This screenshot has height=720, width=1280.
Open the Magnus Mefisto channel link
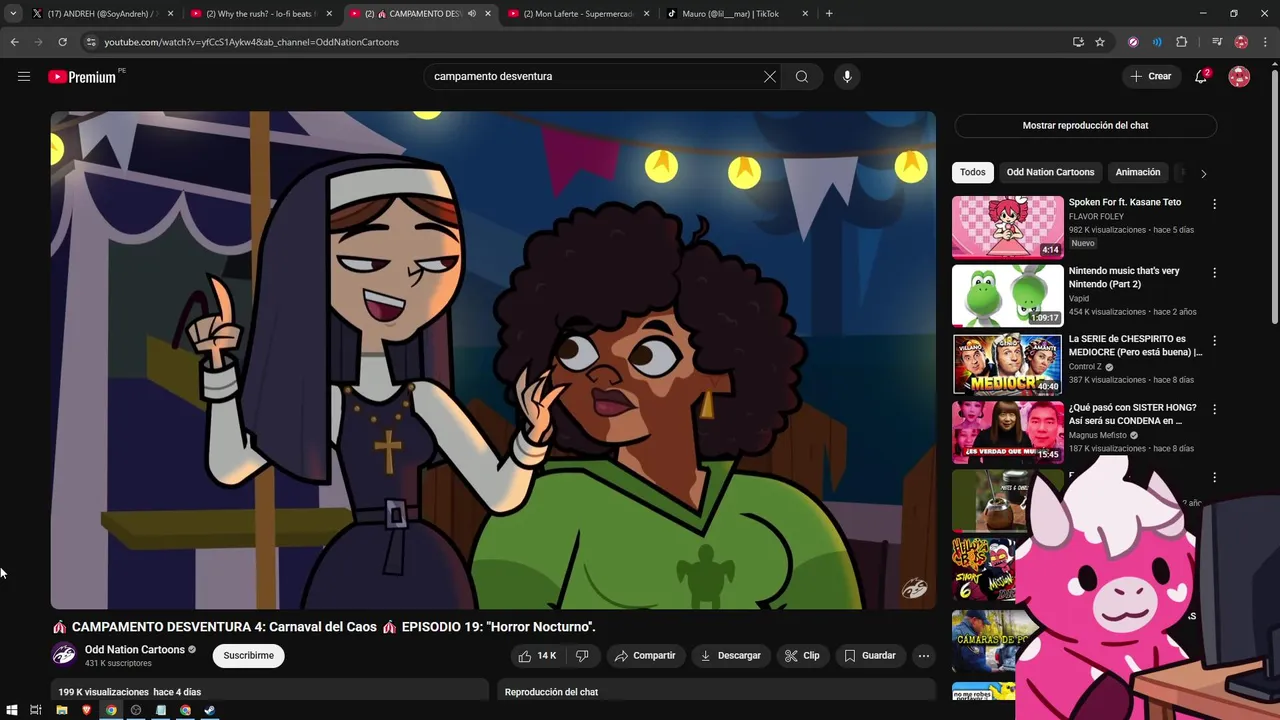1098,435
